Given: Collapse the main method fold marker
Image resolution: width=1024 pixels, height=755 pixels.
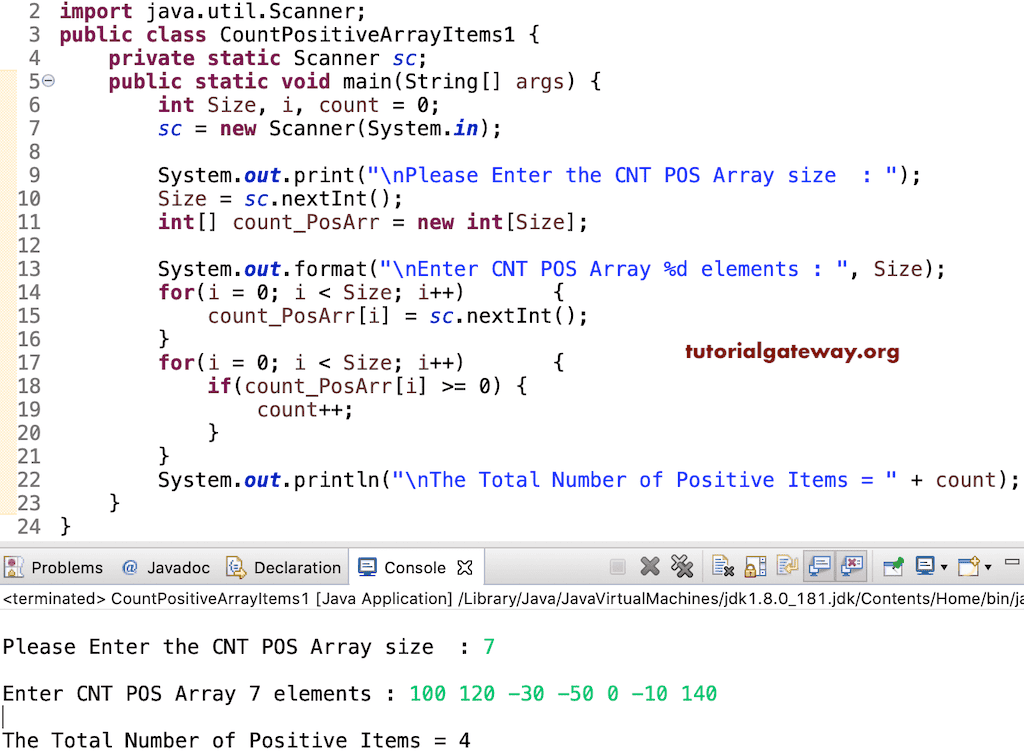Looking at the screenshot, I should 48,81.
